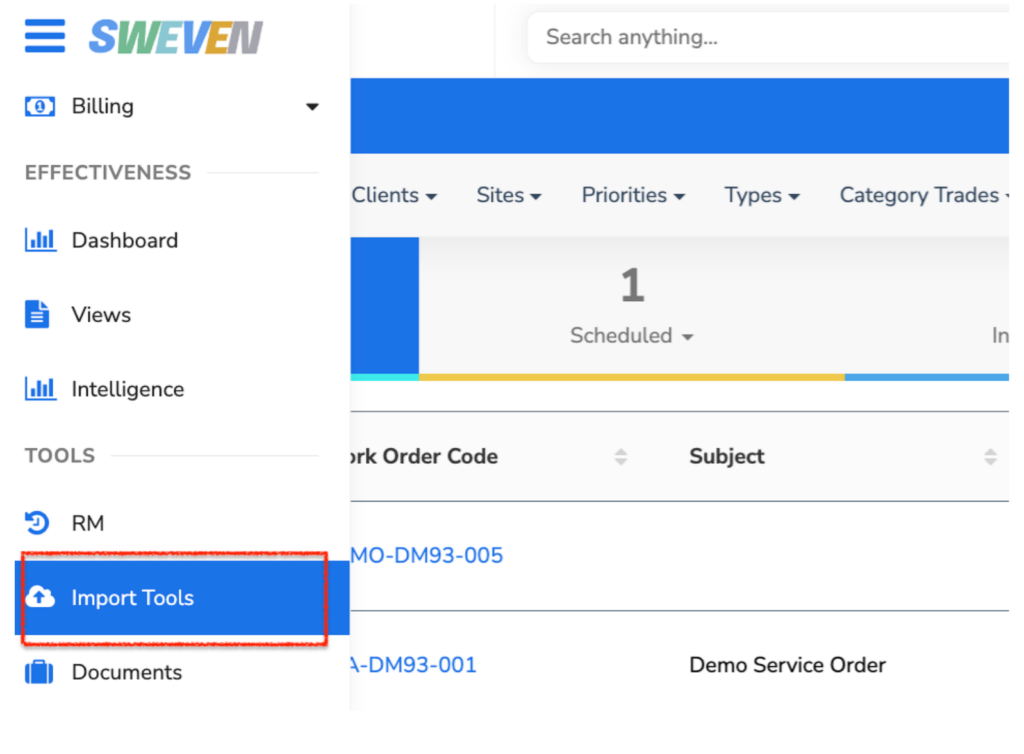Click the Dashboard bar chart icon
The height and width of the screenshot is (754, 1024).
[x=40, y=240]
